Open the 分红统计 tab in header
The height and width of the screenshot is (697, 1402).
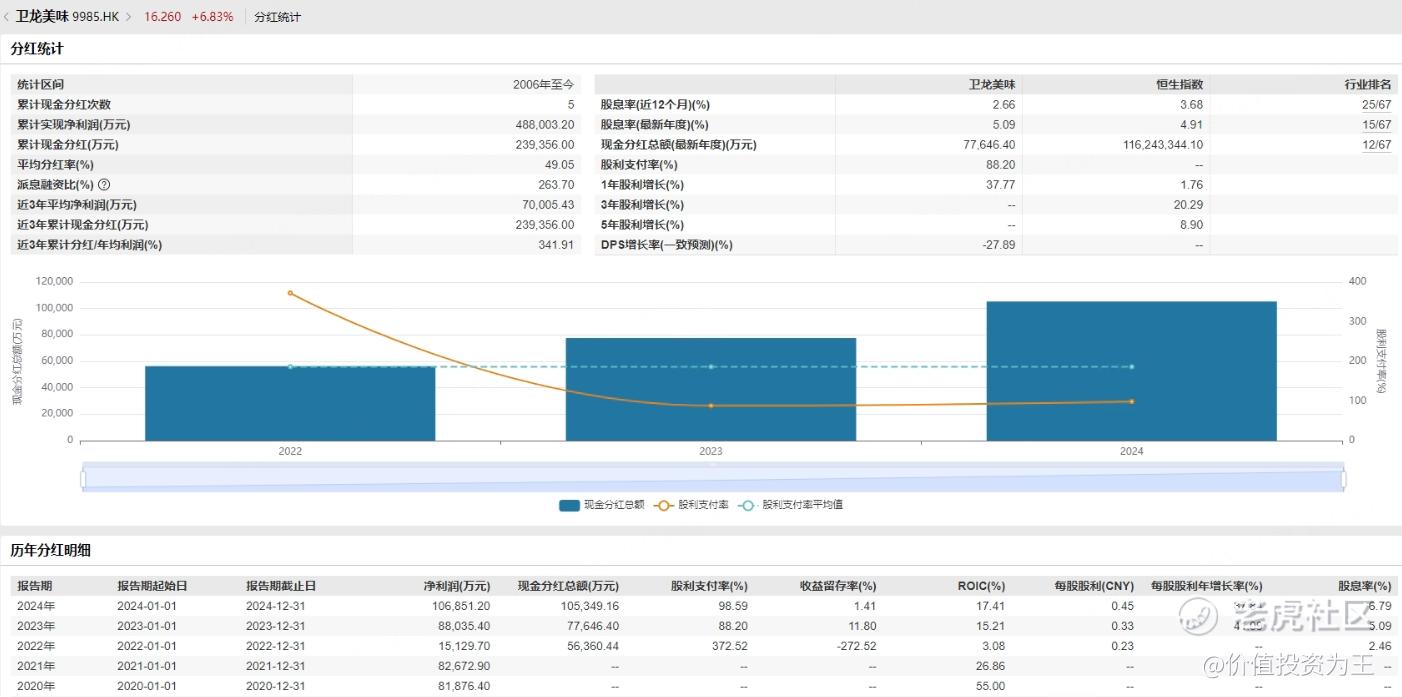[x=277, y=17]
